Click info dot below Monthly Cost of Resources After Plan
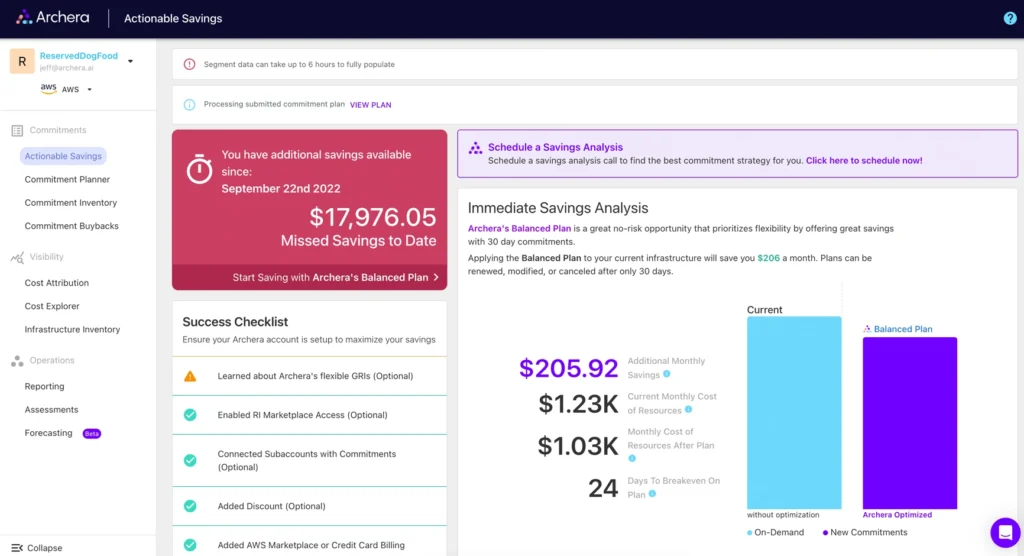1024x556 pixels. click(x=632, y=459)
